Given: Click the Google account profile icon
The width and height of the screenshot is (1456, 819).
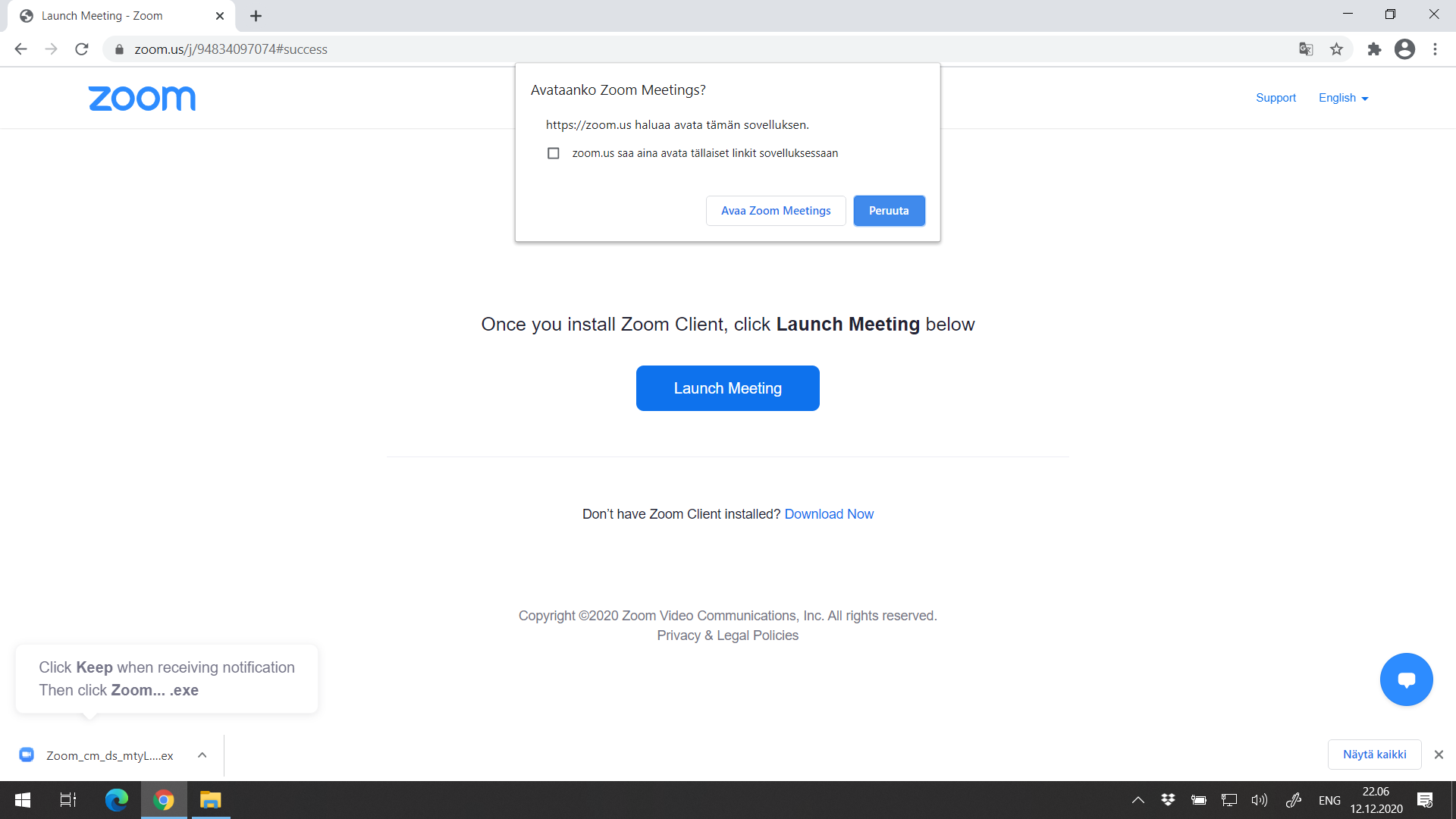Looking at the screenshot, I should 1405,48.
